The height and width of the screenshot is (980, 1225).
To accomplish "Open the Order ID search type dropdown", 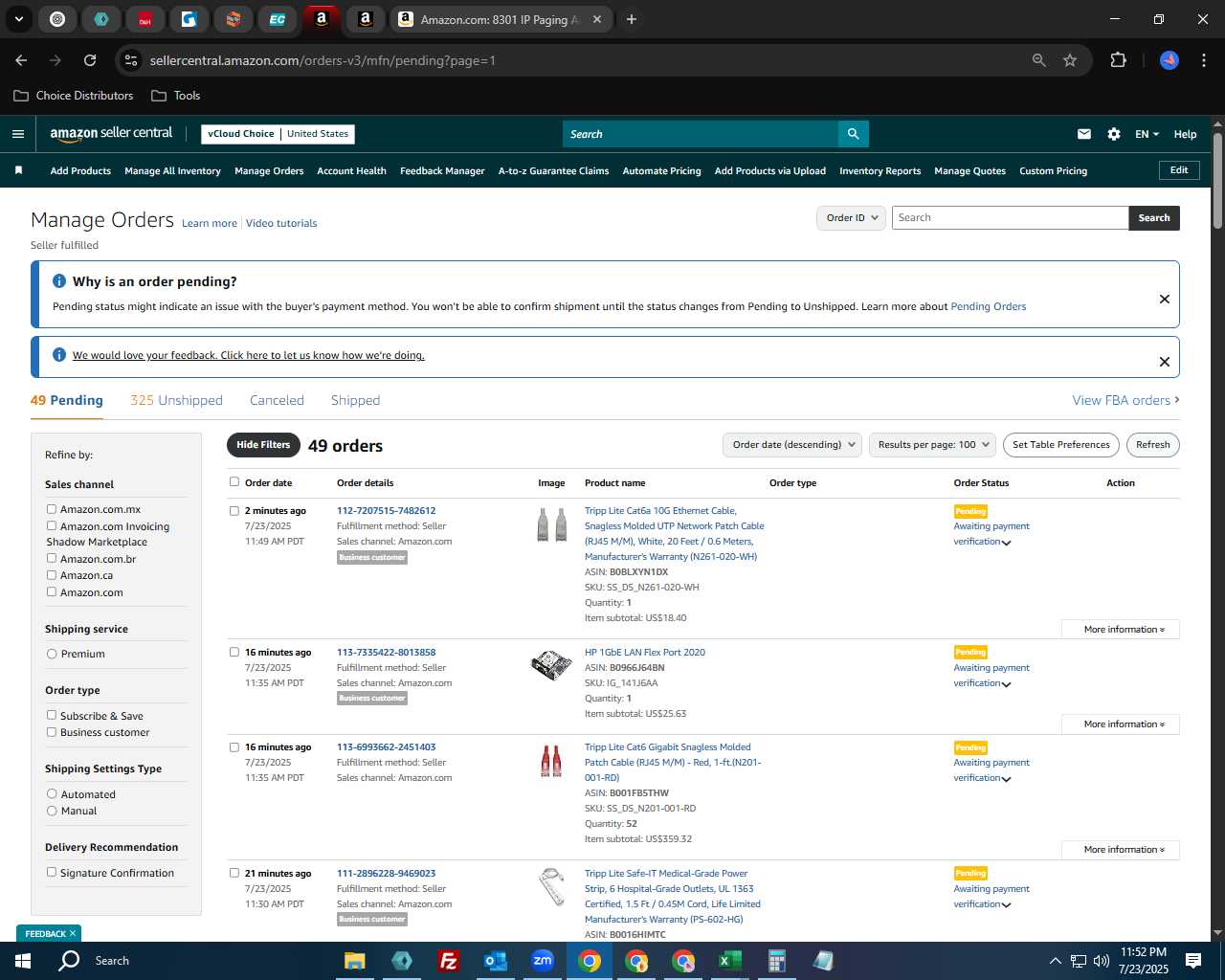I will point(851,218).
